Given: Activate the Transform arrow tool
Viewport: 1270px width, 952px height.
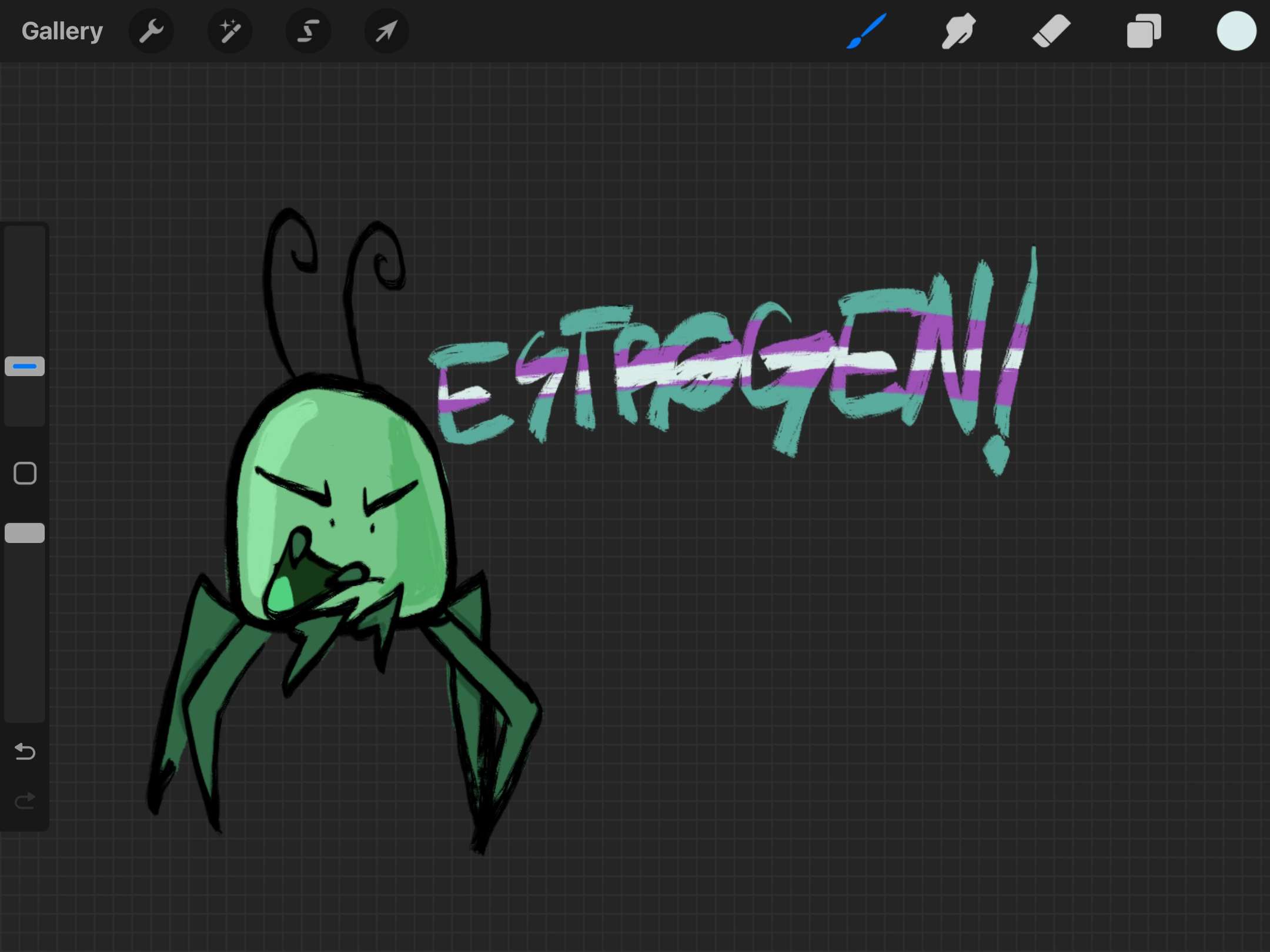Looking at the screenshot, I should [386, 31].
